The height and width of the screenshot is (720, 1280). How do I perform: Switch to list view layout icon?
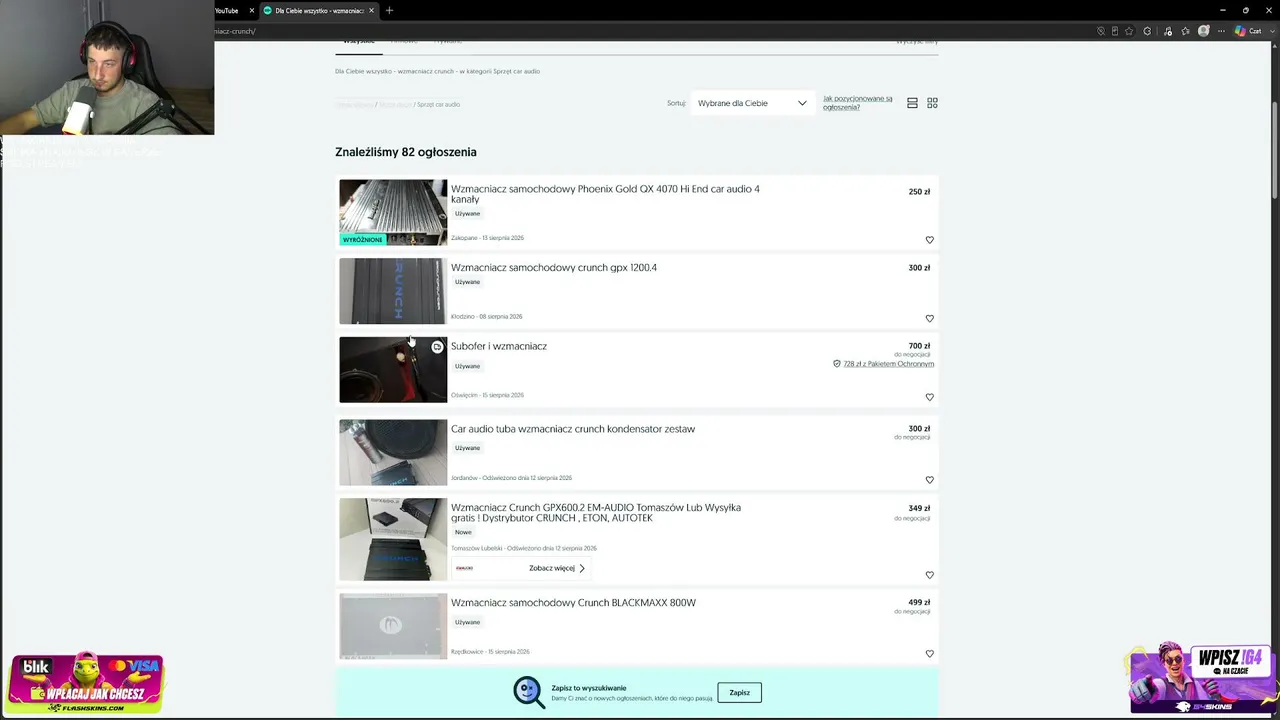912,103
